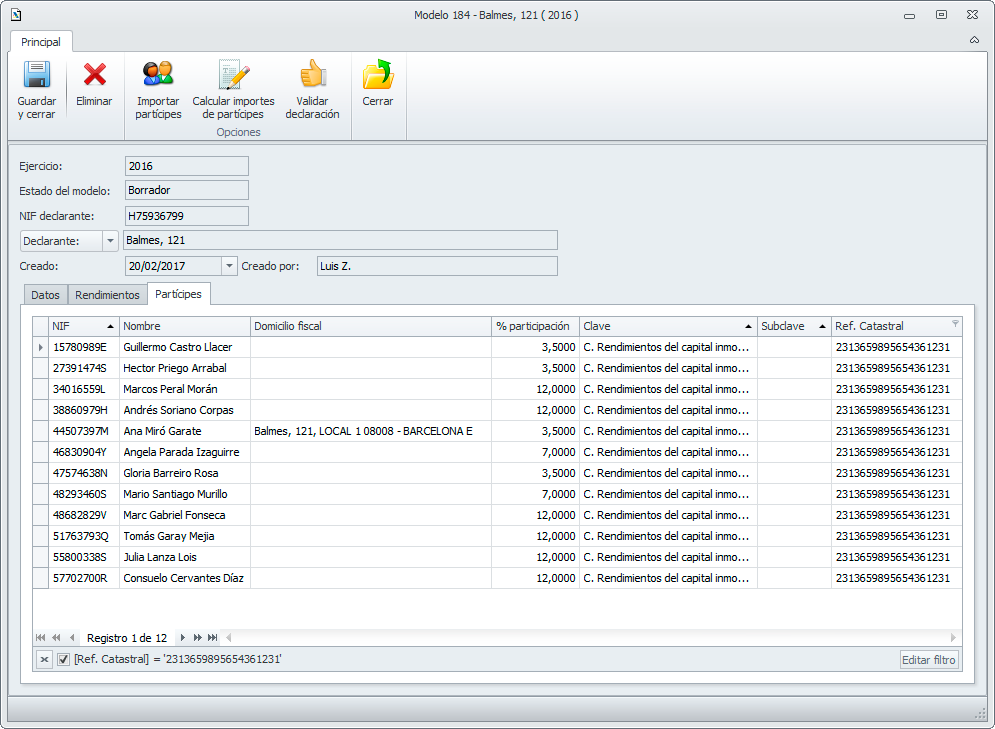Switch to the Rendimientos tab
This screenshot has height=729, width=995.
tap(107, 295)
